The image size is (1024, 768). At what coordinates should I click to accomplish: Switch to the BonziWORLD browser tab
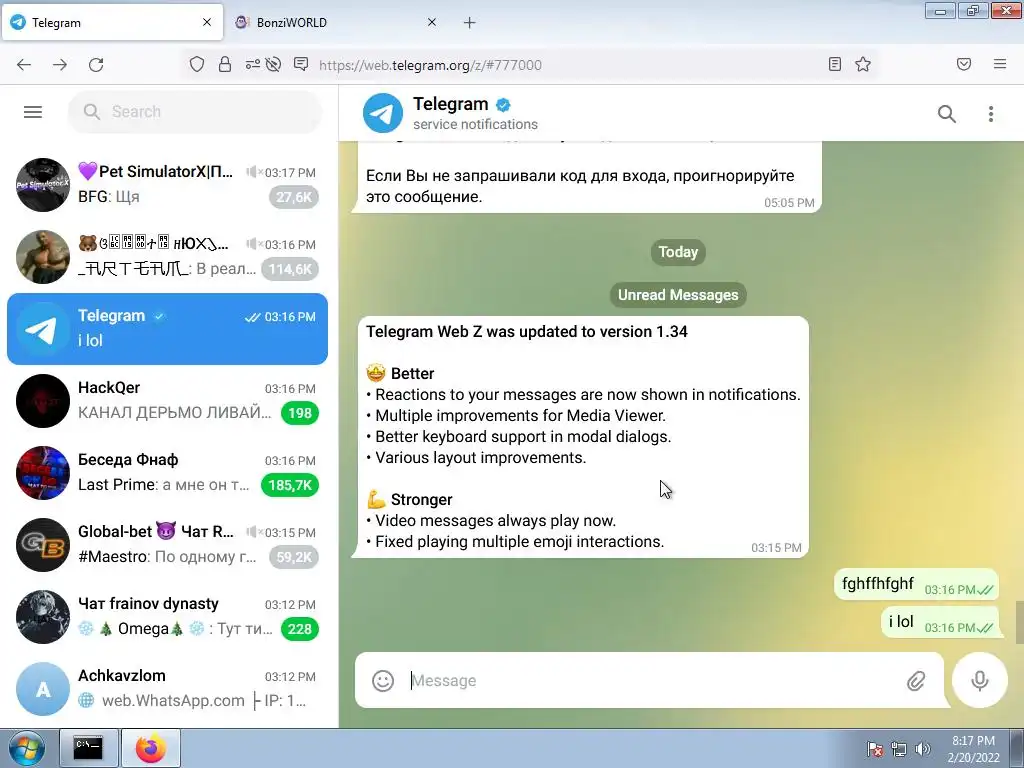336,22
